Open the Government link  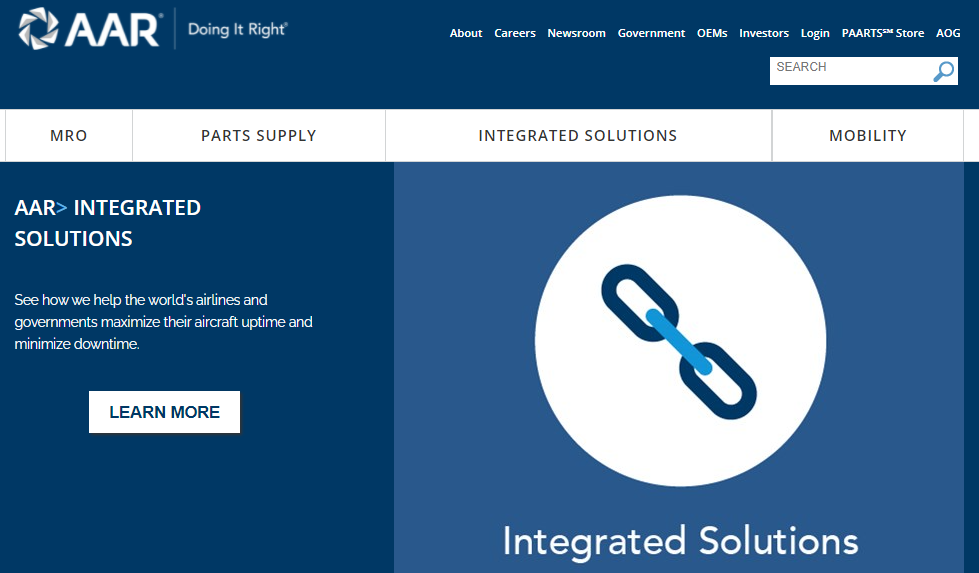click(651, 33)
